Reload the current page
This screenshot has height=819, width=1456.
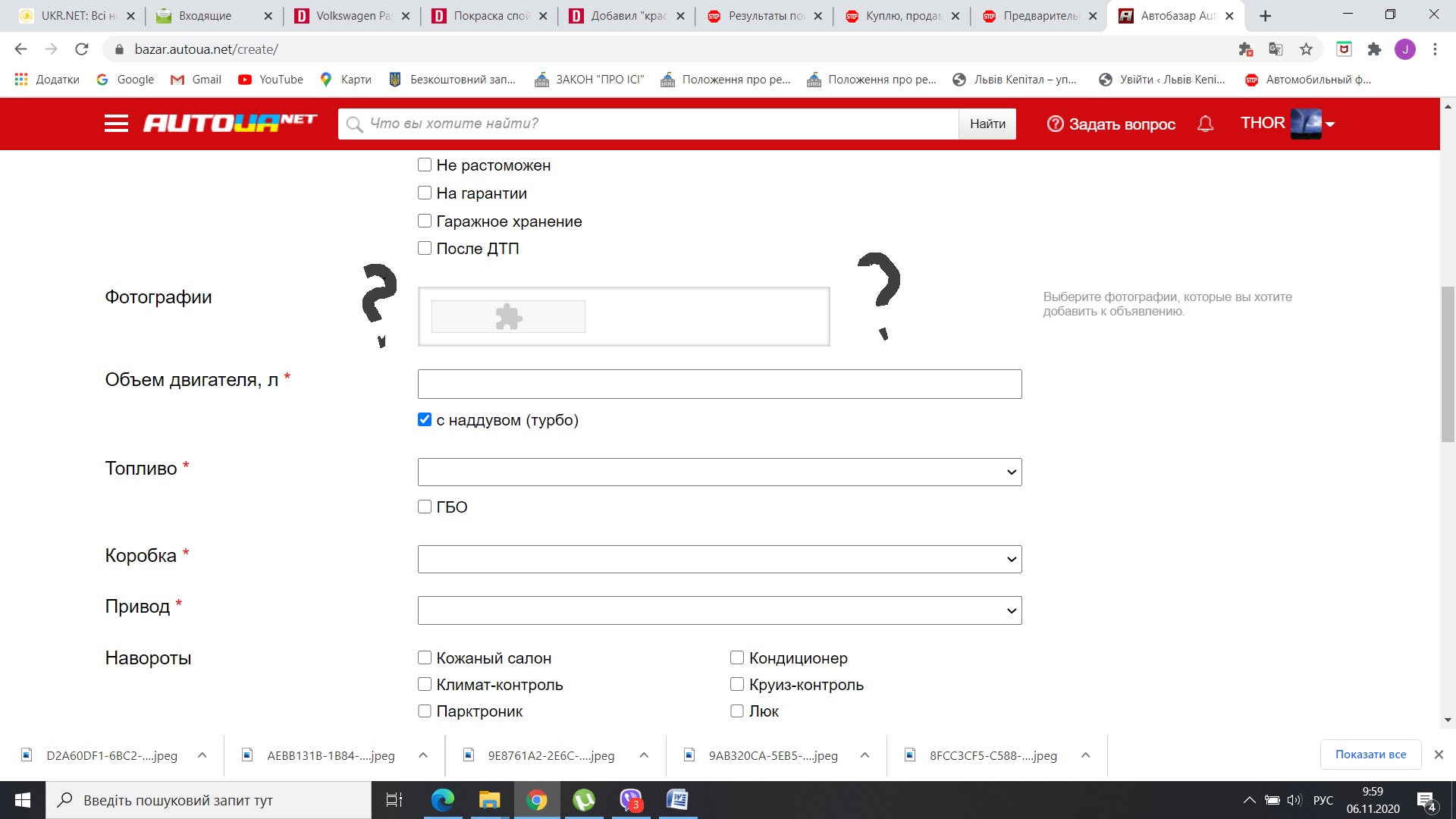click(82, 49)
